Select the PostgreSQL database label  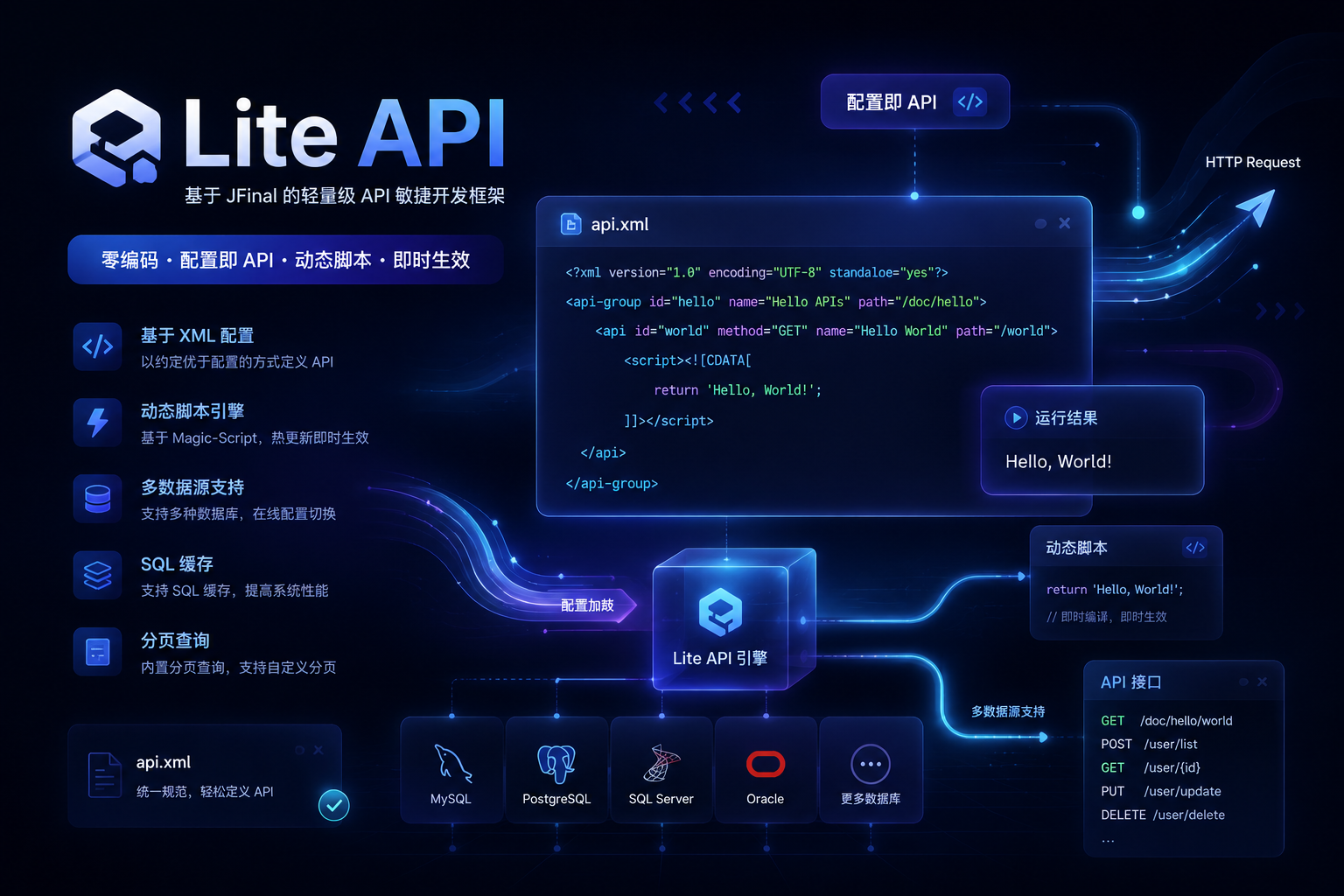click(556, 799)
